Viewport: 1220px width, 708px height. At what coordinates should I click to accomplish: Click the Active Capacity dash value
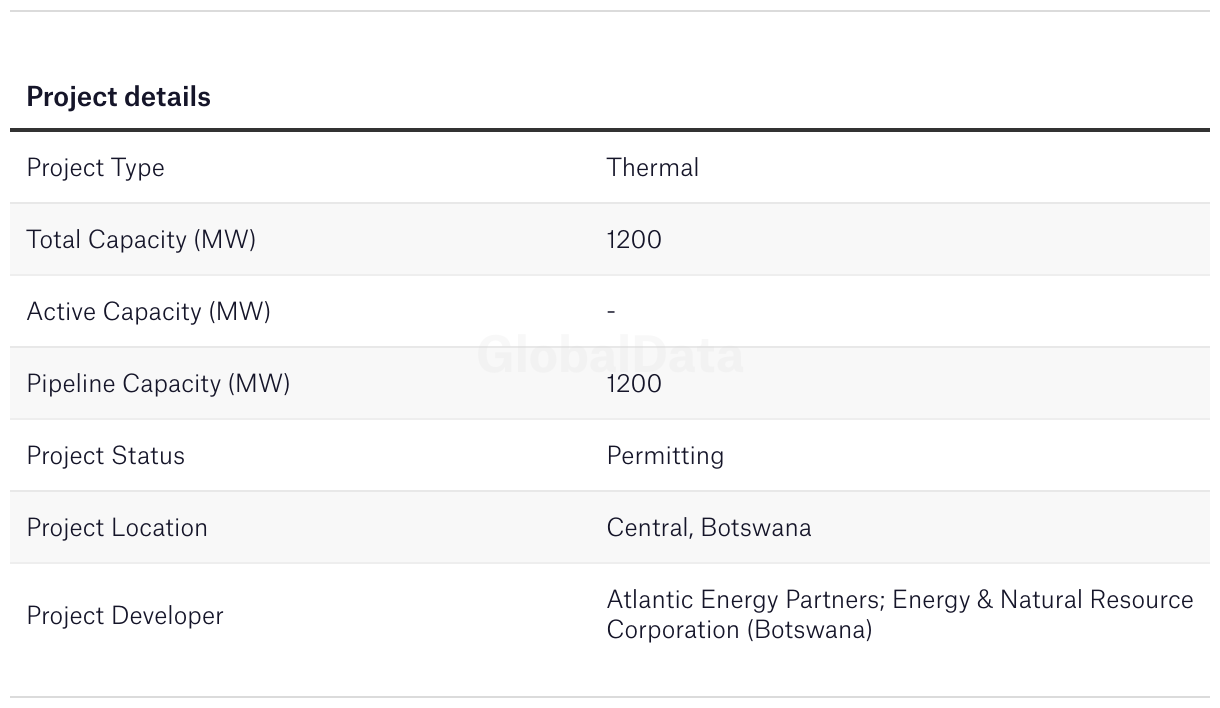pos(611,312)
